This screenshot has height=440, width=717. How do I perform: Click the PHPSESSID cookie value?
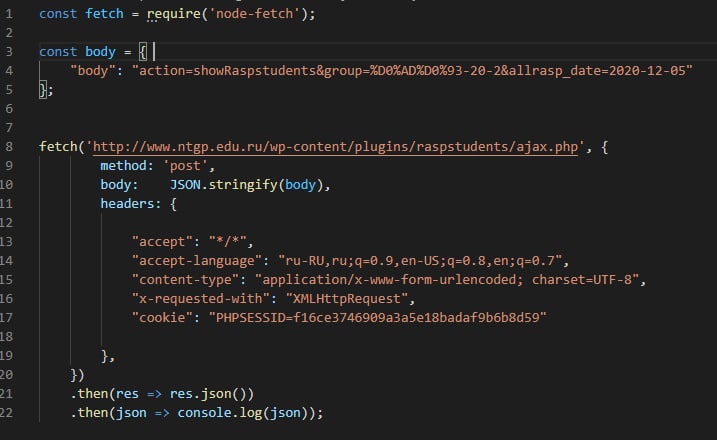[378, 317]
